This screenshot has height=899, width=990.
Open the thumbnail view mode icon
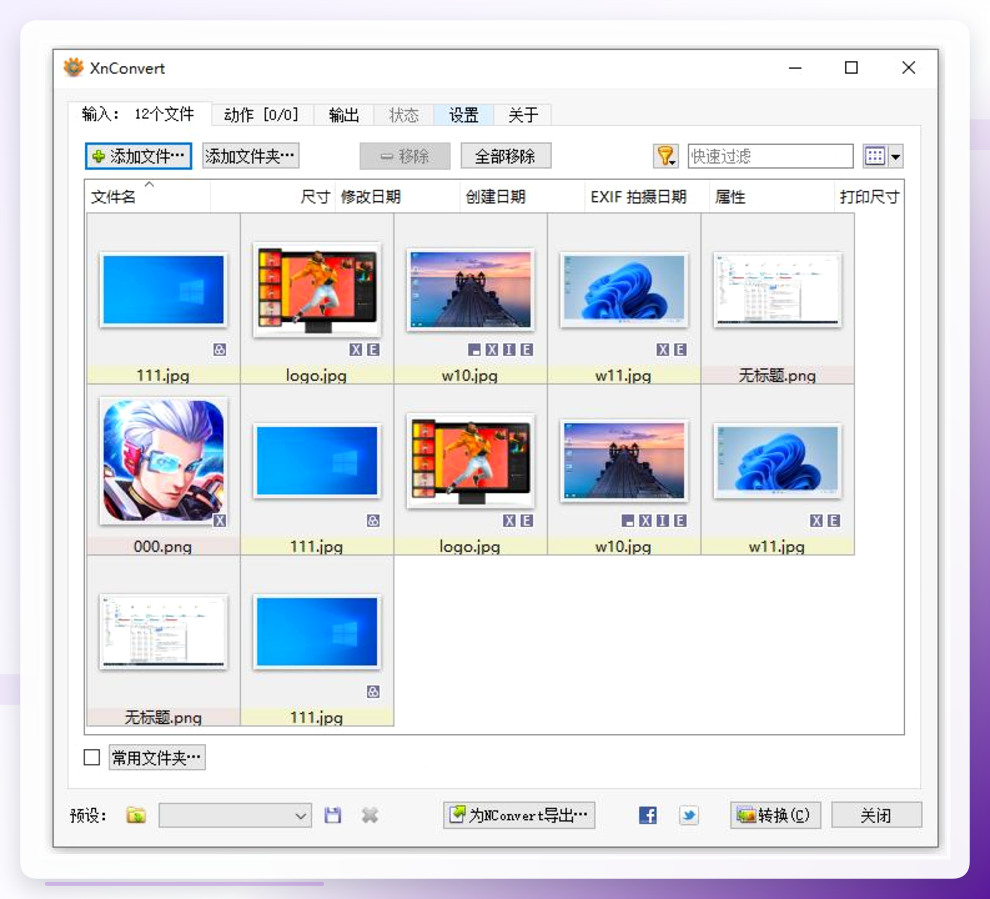point(874,156)
